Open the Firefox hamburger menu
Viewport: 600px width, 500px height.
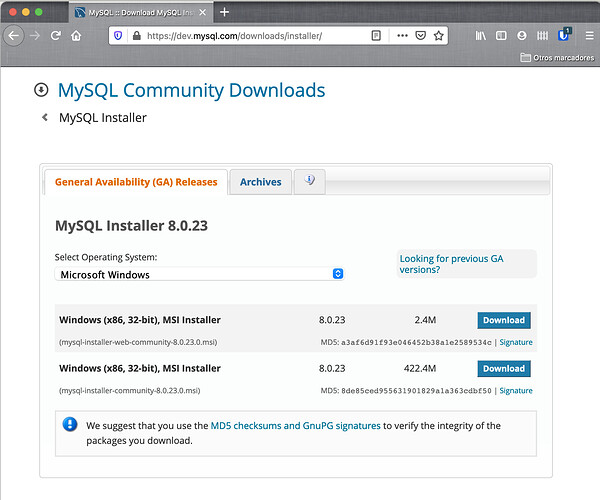click(x=589, y=36)
